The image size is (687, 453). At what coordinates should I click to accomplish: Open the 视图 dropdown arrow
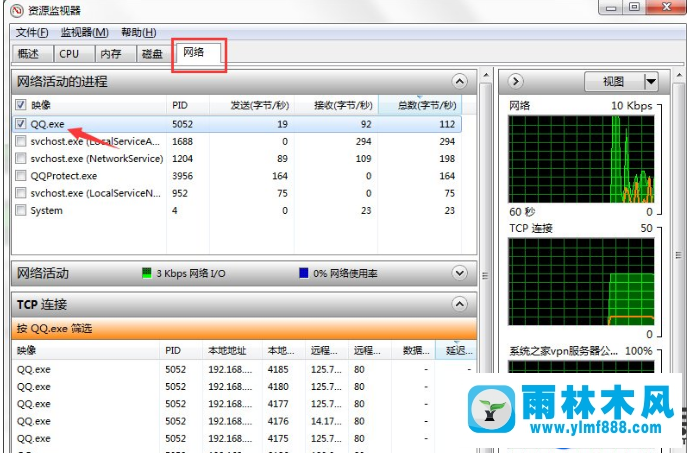(x=651, y=81)
